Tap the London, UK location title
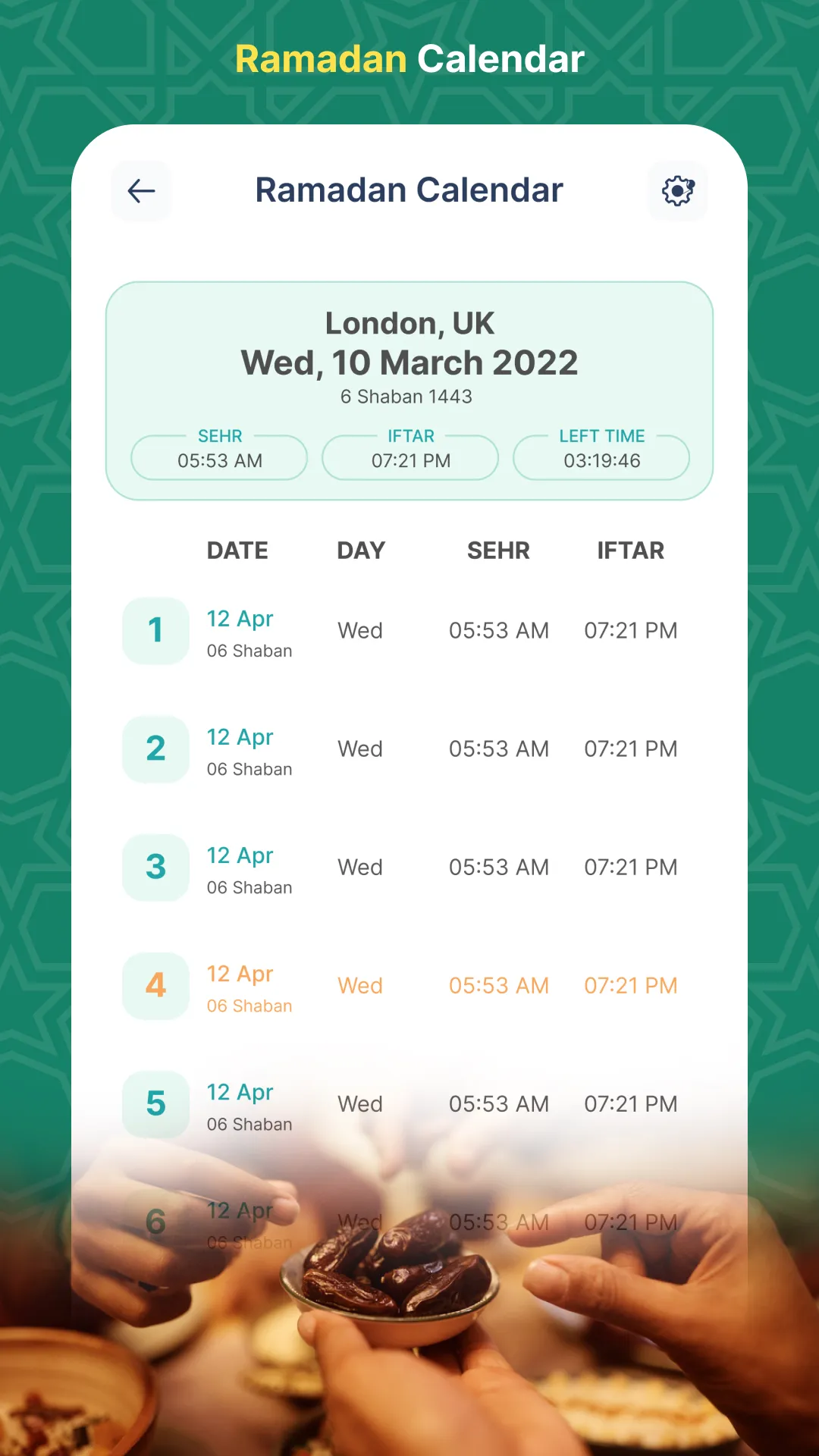The width and height of the screenshot is (819, 1456). 409,324
